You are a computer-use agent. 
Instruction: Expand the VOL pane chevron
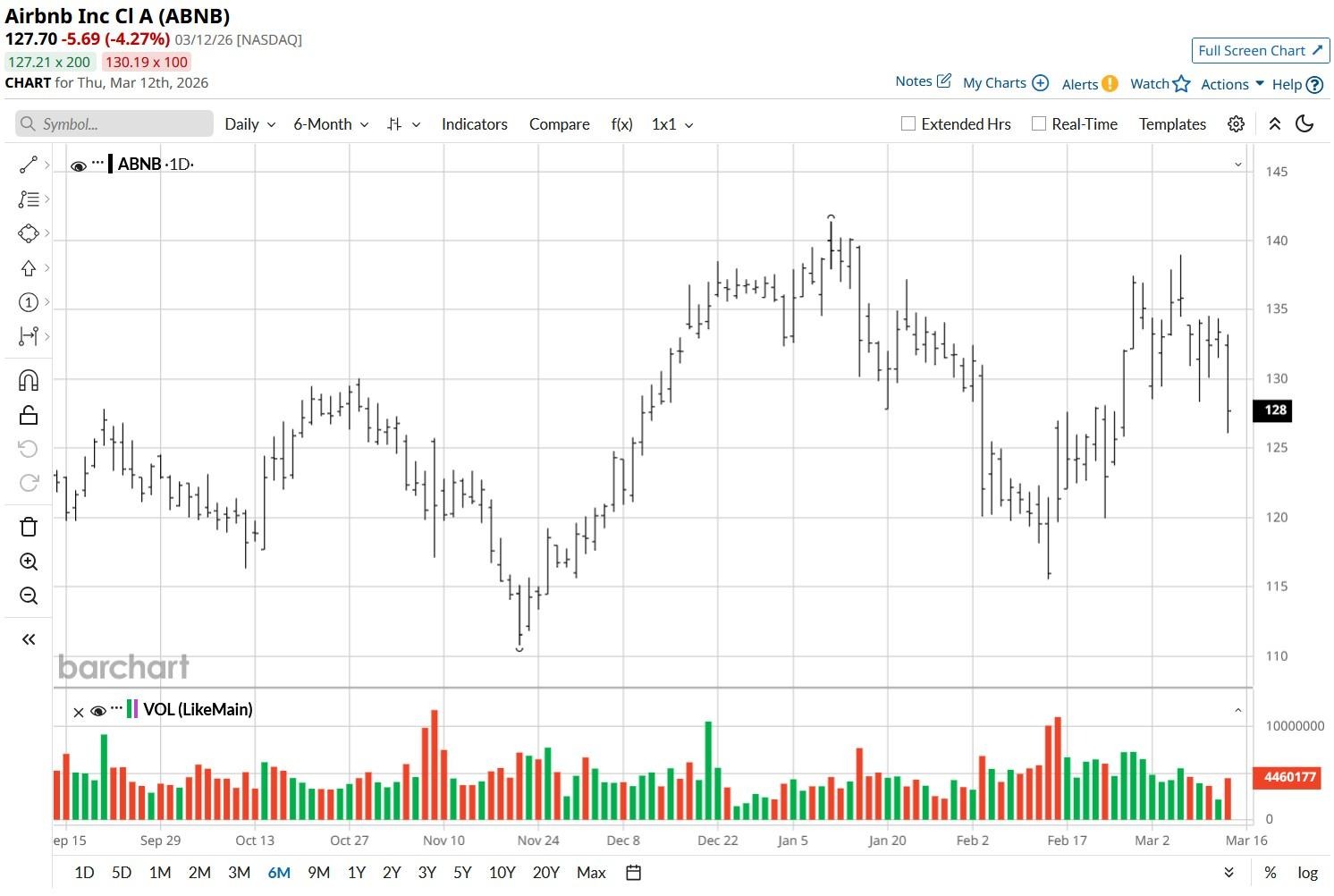click(x=1238, y=711)
